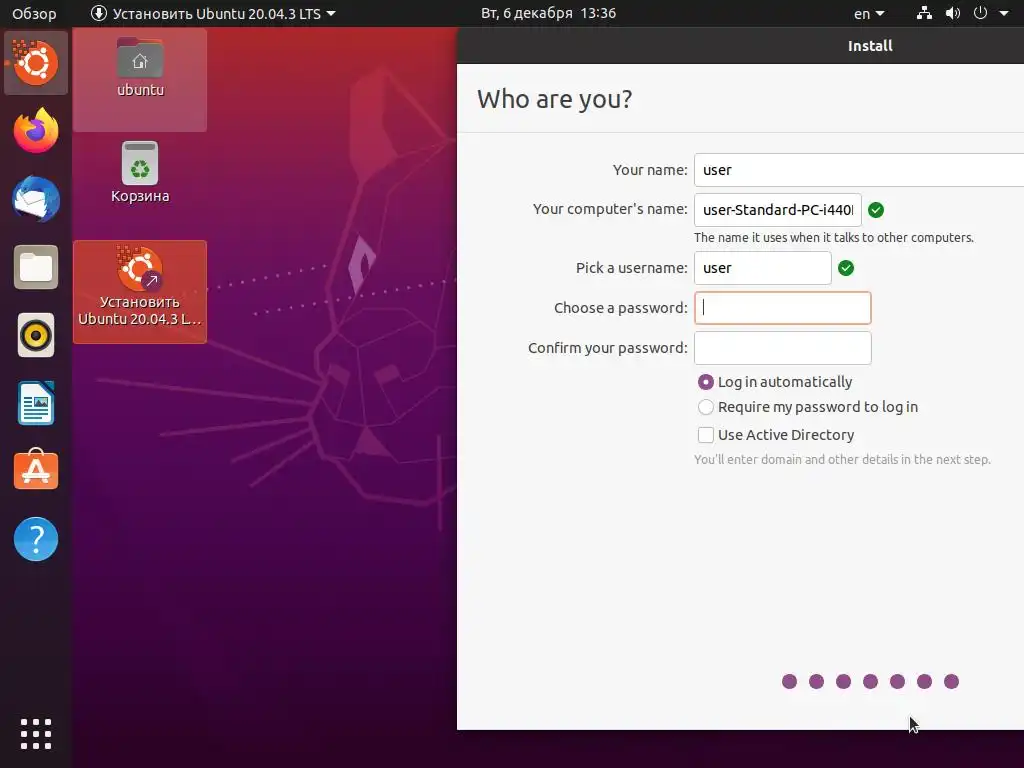This screenshot has width=1024, height=768.
Task: Click the 'Your name:' label
Action: (x=650, y=170)
